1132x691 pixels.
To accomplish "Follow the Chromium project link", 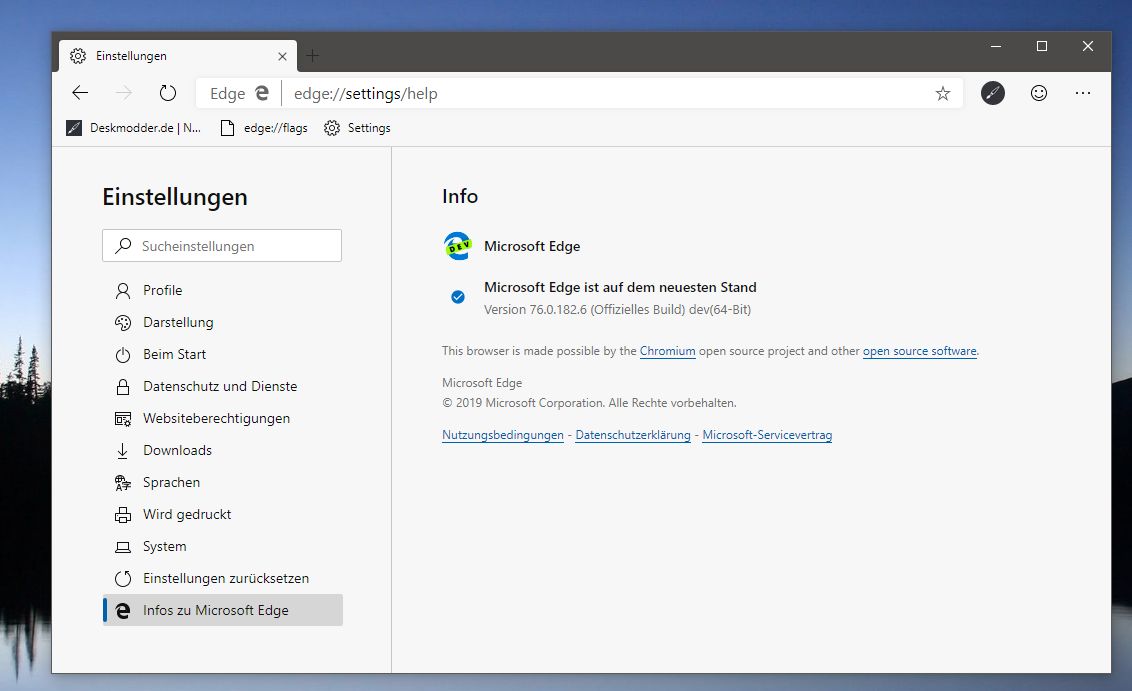I will 668,351.
